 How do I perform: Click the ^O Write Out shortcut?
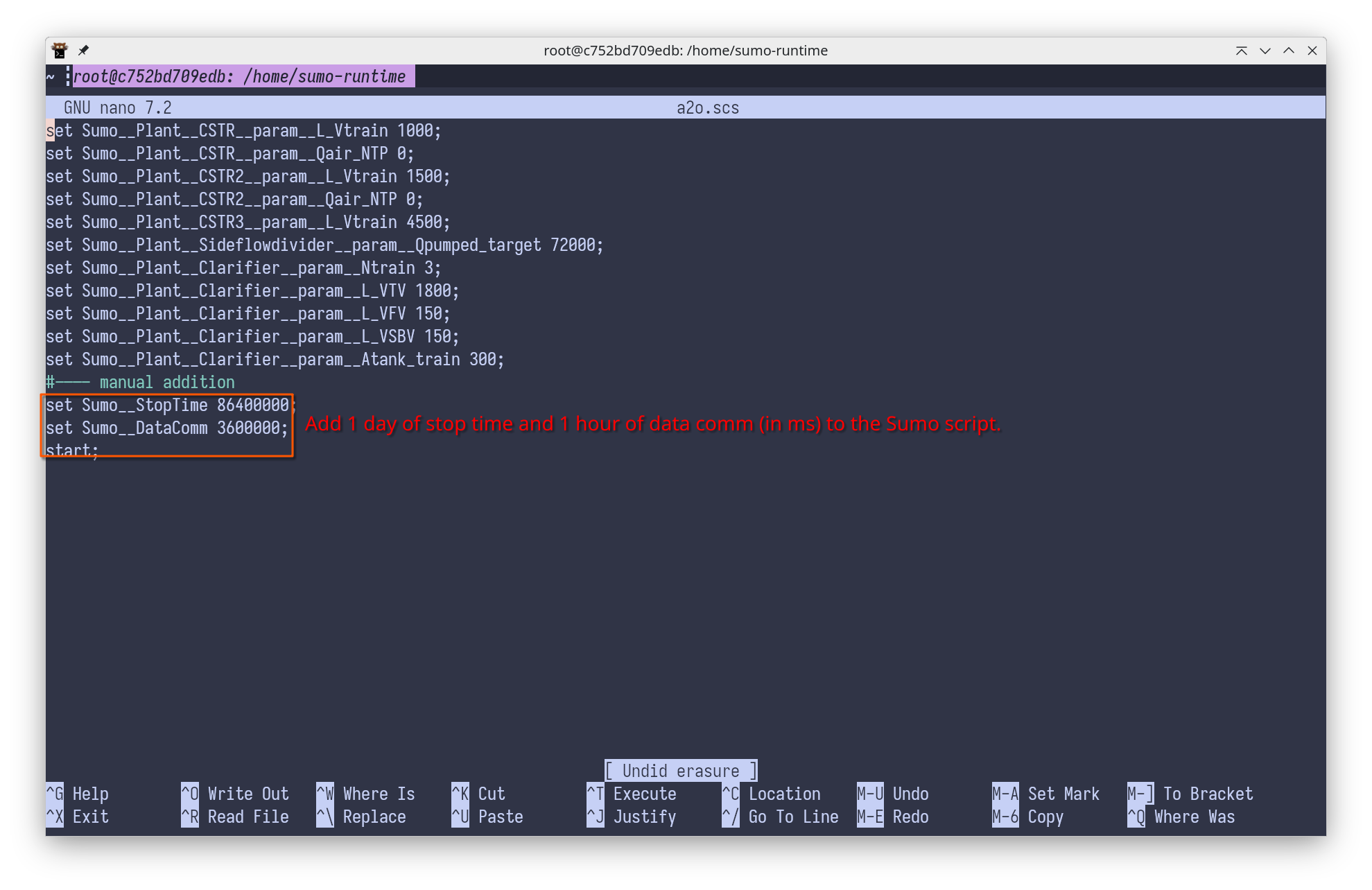[x=235, y=794]
